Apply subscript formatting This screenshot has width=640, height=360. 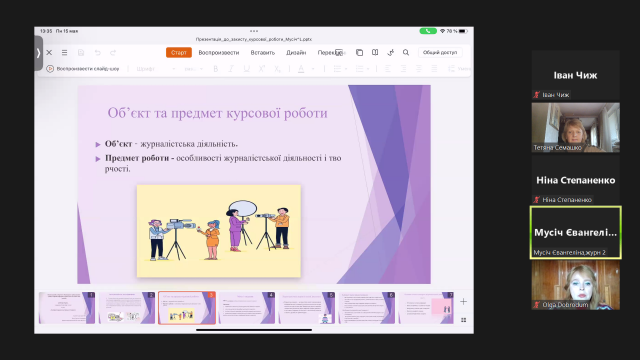click(277, 69)
